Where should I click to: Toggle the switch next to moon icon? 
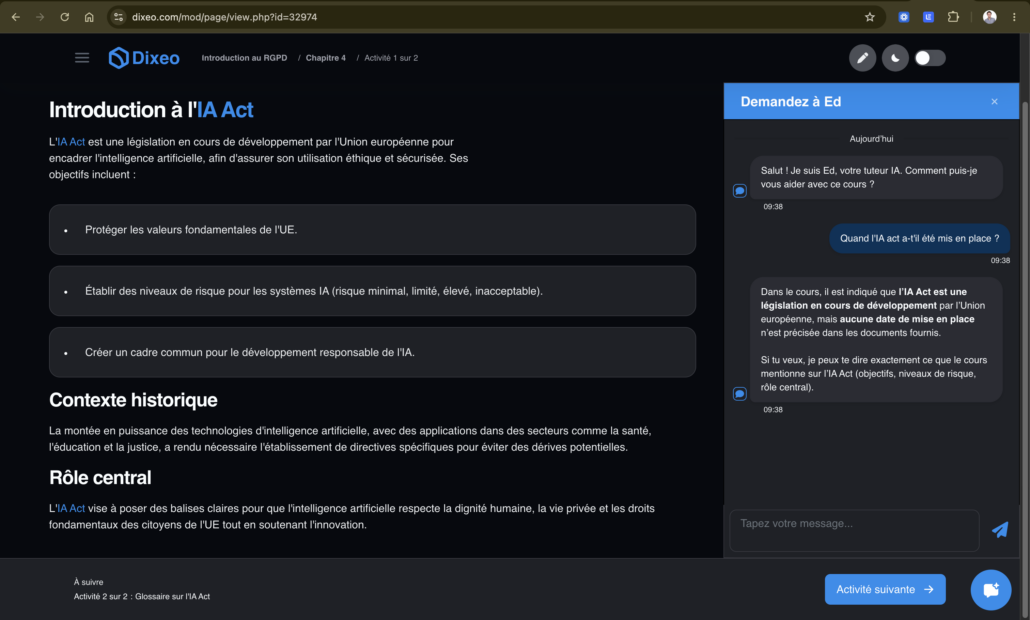(x=929, y=58)
